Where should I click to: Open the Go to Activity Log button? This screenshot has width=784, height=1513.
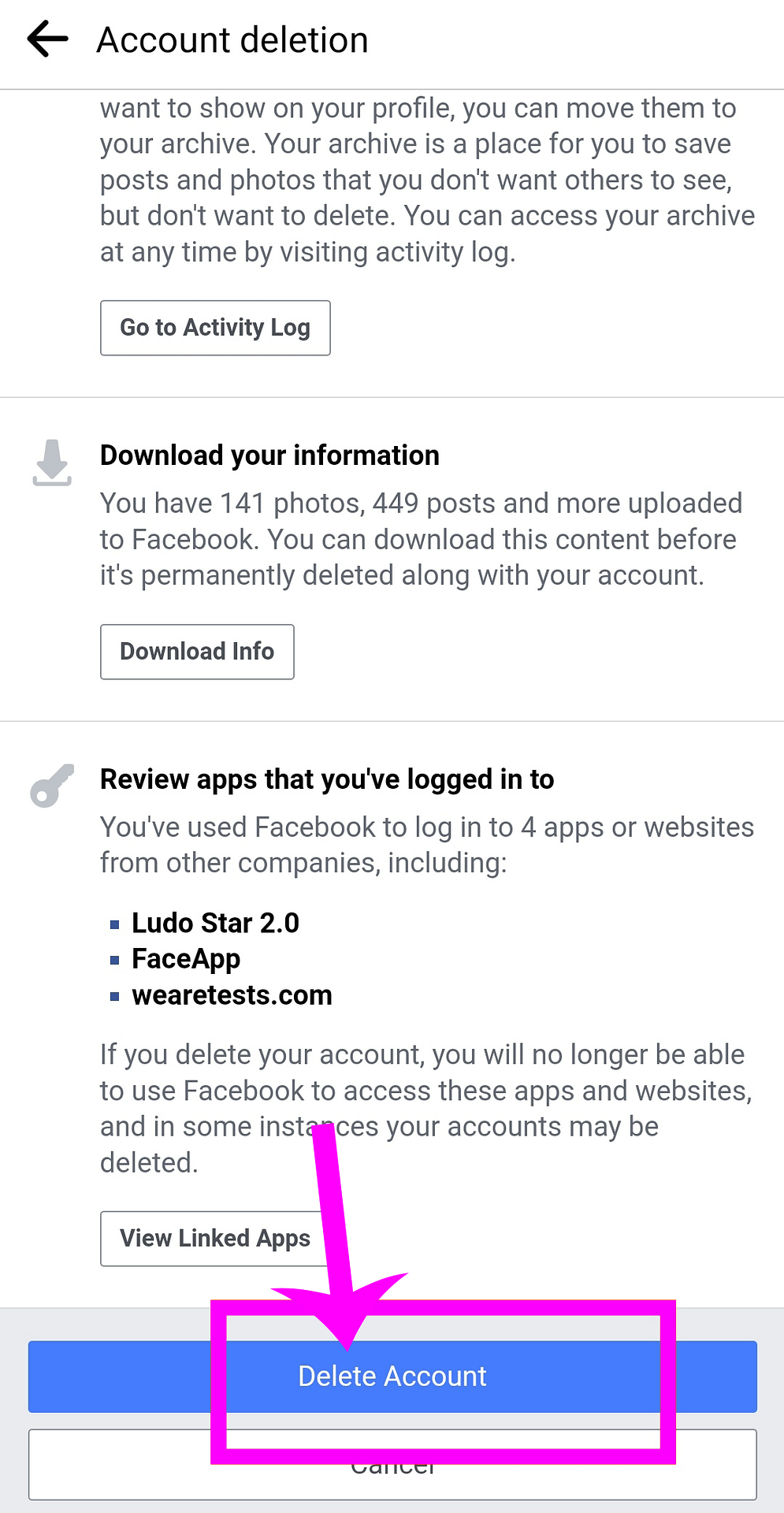coord(215,328)
